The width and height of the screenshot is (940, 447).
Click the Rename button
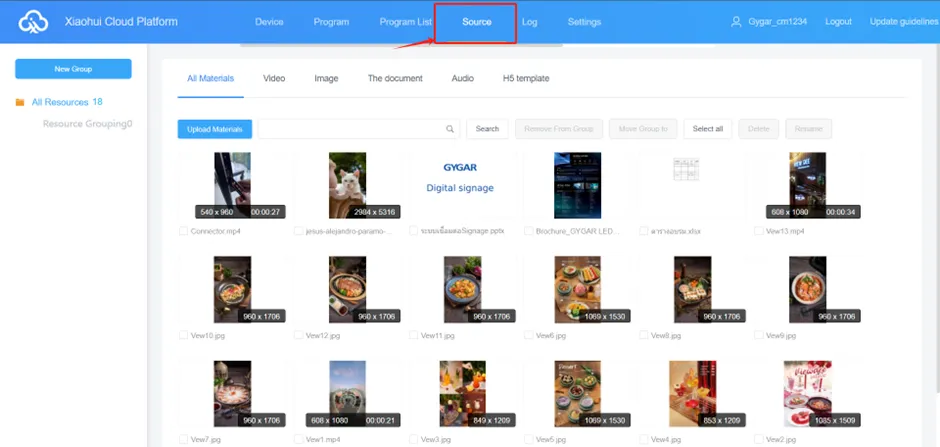809,129
